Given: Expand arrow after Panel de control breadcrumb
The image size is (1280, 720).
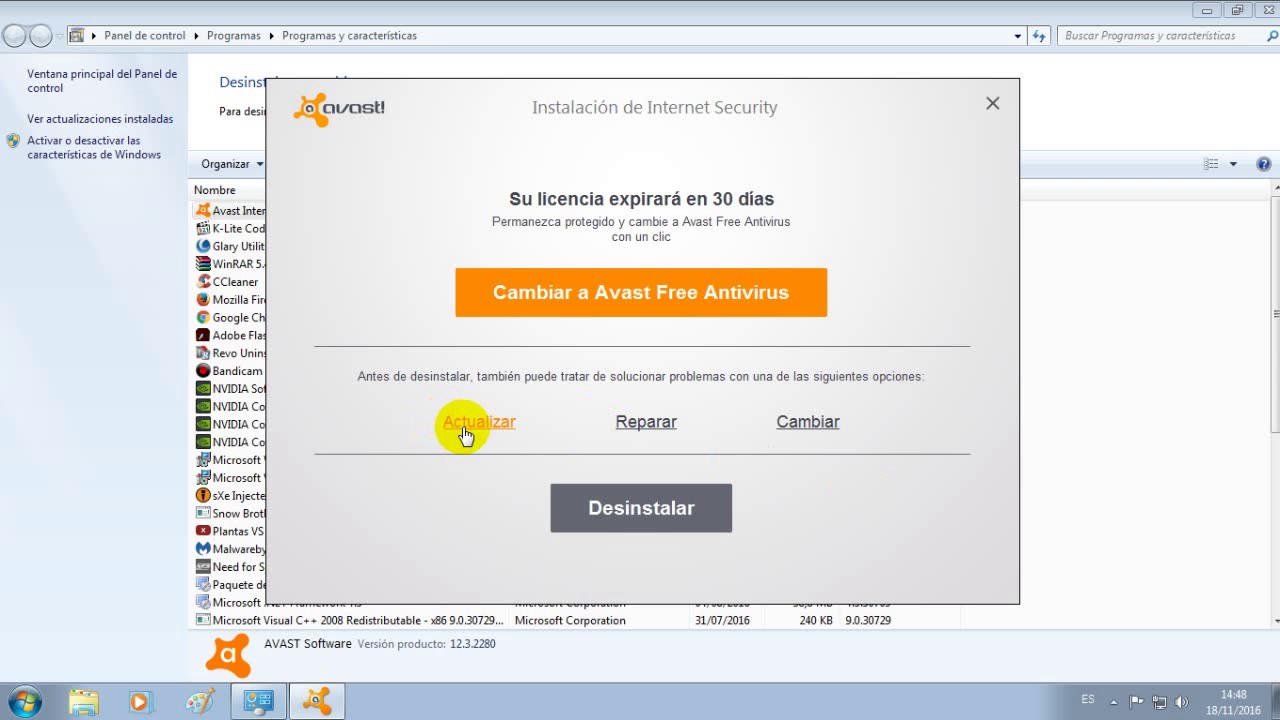Looking at the screenshot, I should click(196, 36).
